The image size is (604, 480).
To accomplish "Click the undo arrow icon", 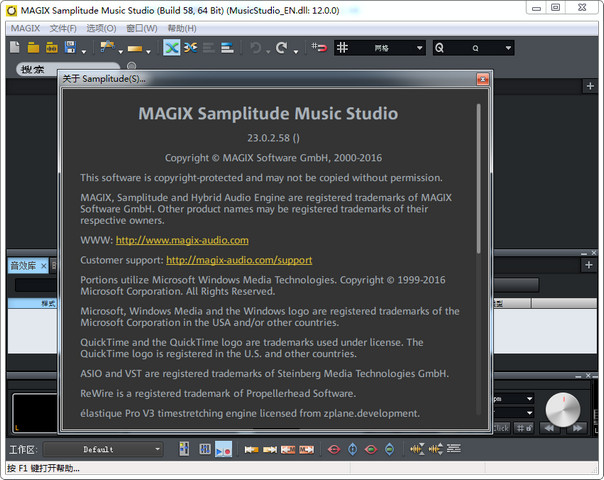I will pyautogui.click(x=256, y=48).
